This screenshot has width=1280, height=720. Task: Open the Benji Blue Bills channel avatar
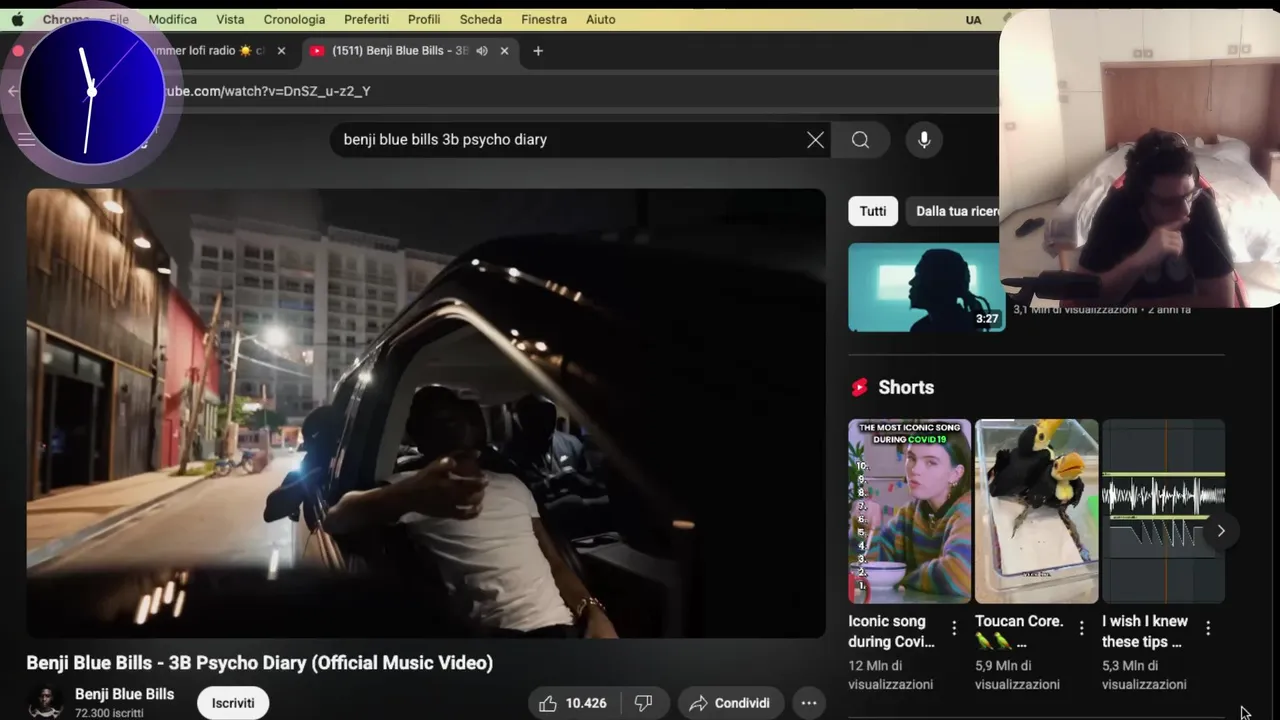click(x=44, y=702)
